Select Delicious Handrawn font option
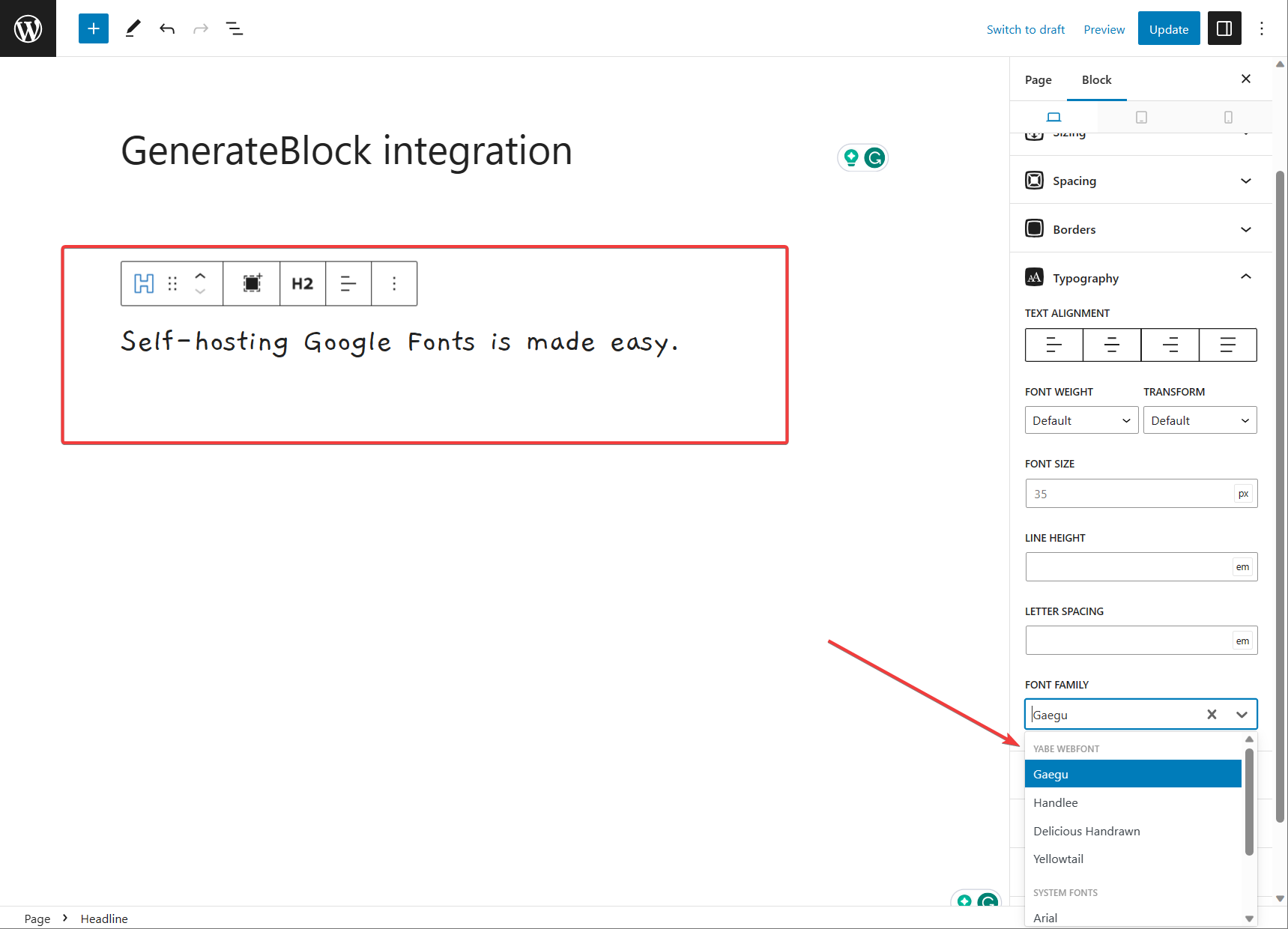 click(1133, 831)
